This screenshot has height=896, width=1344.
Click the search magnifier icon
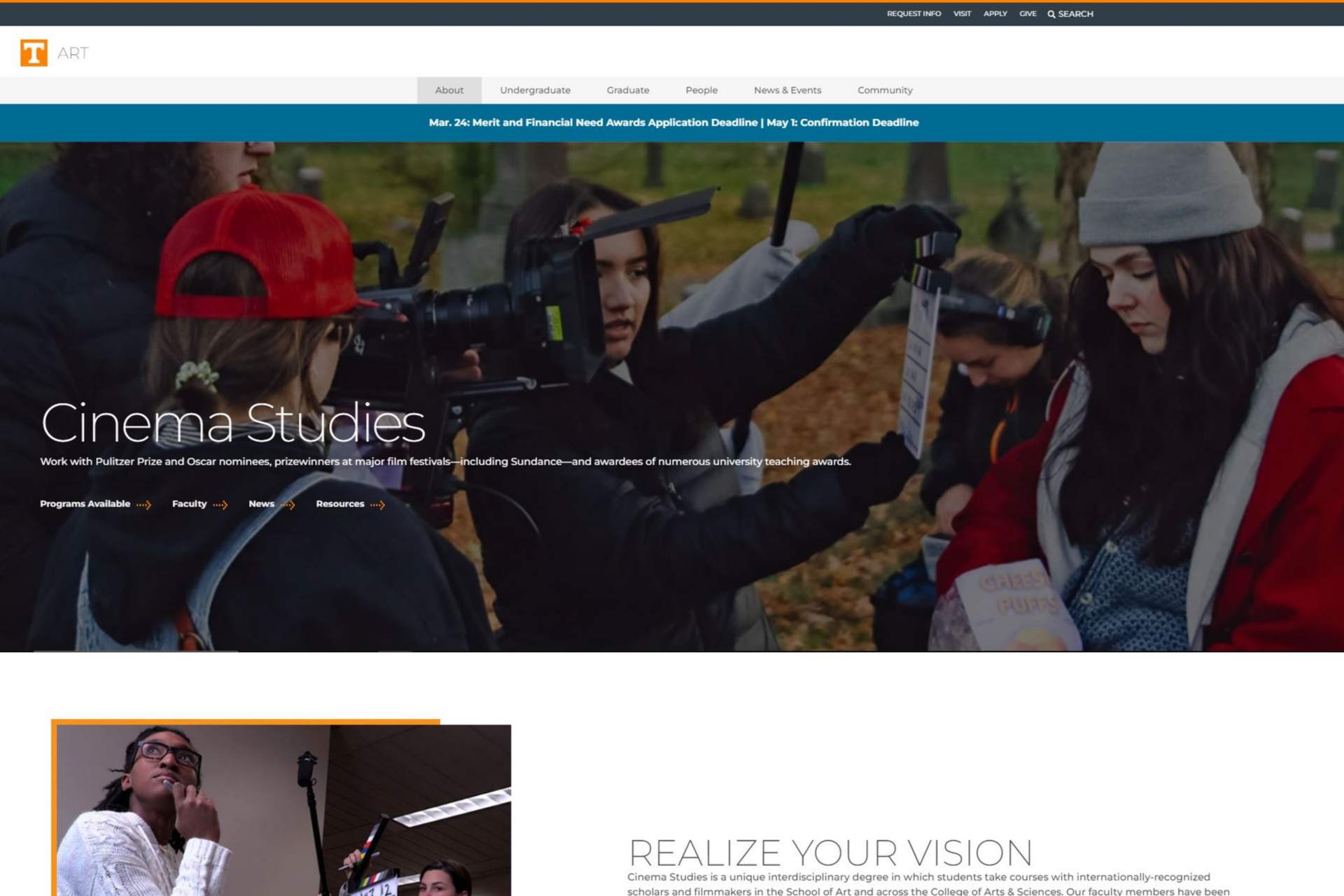coord(1051,14)
